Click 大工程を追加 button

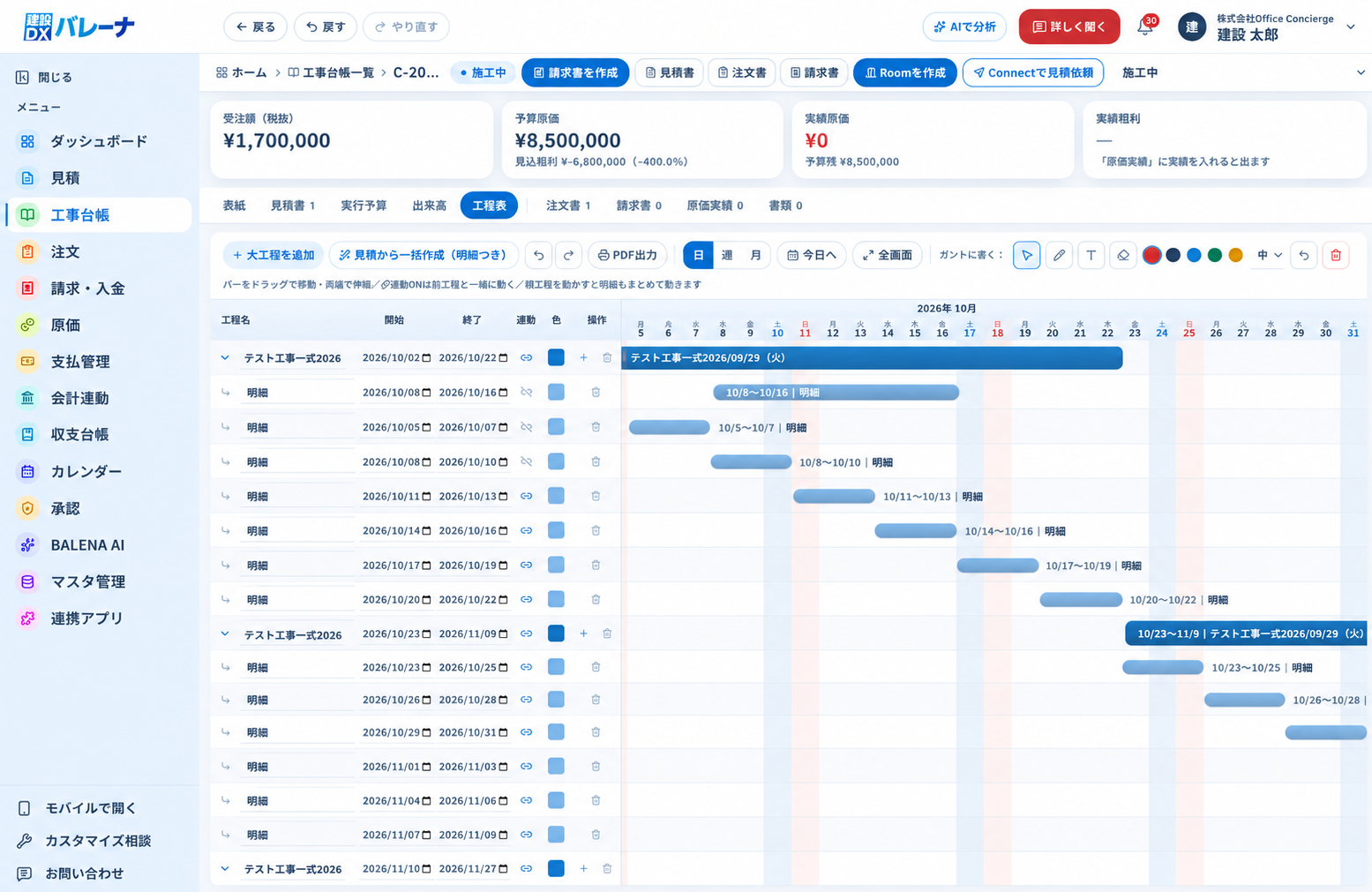pos(274,255)
